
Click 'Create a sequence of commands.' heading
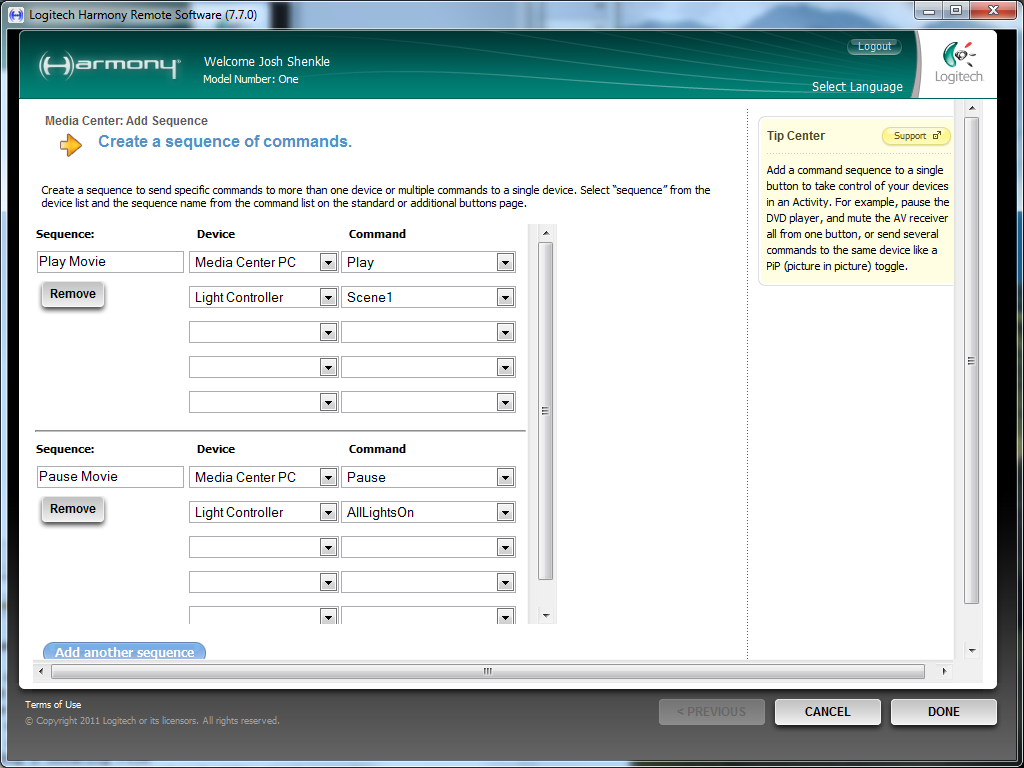click(x=225, y=142)
